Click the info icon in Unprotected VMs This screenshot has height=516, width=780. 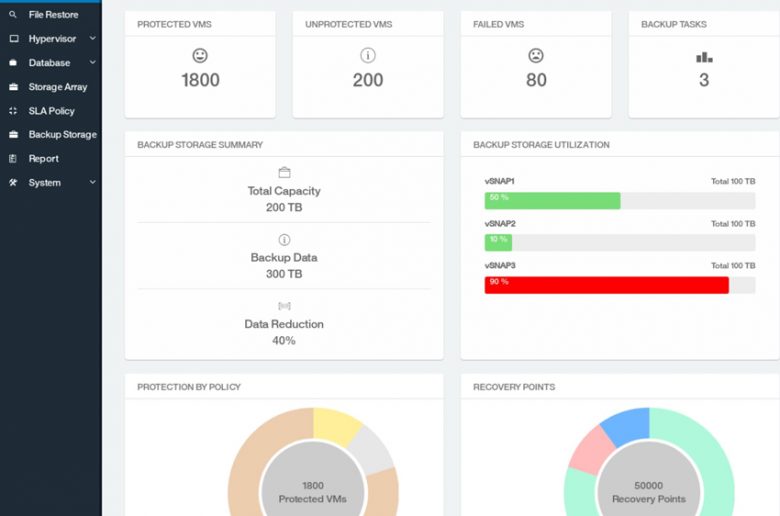[x=368, y=55]
